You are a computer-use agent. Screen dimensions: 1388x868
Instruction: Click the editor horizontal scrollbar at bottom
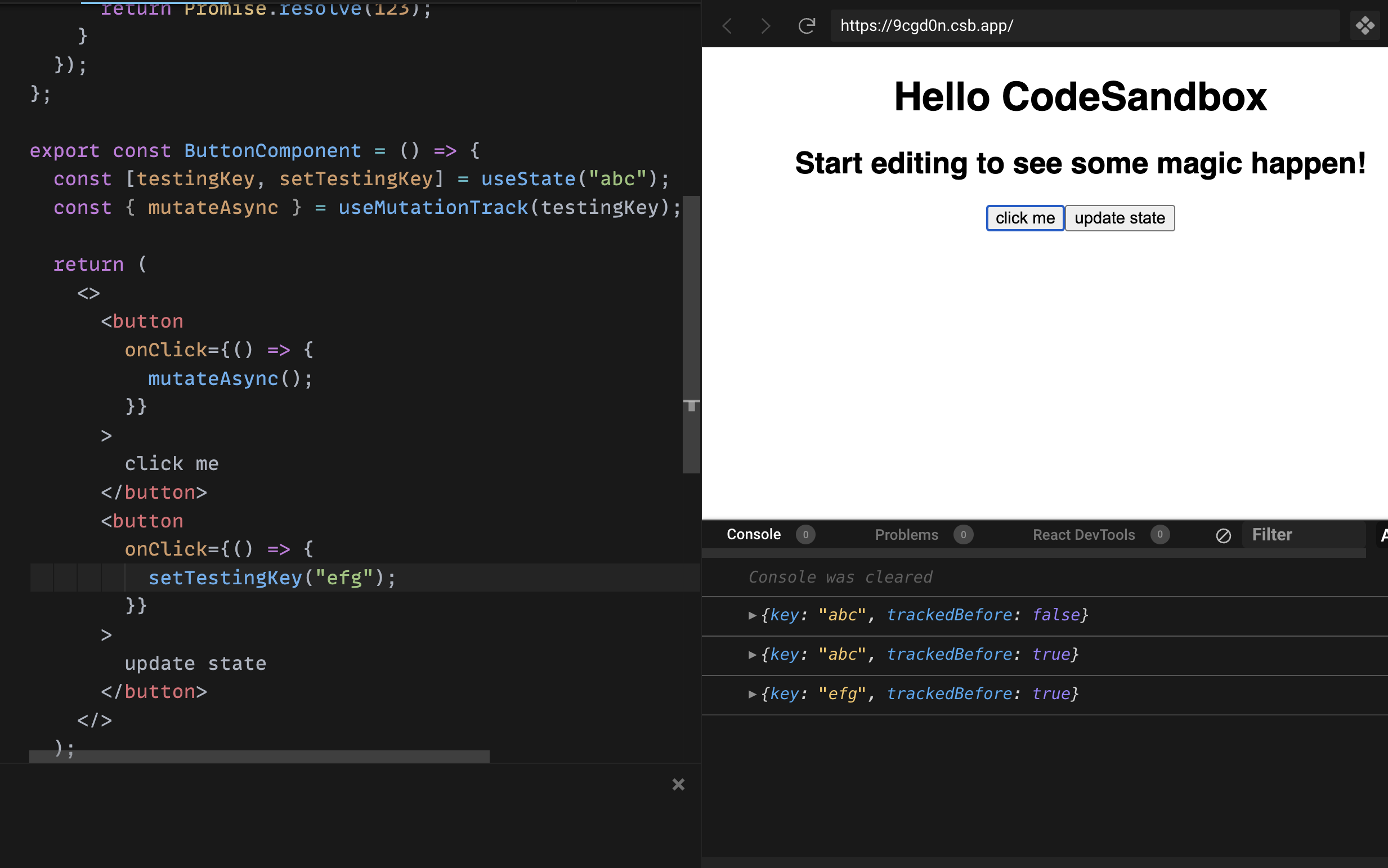pyautogui.click(x=259, y=757)
